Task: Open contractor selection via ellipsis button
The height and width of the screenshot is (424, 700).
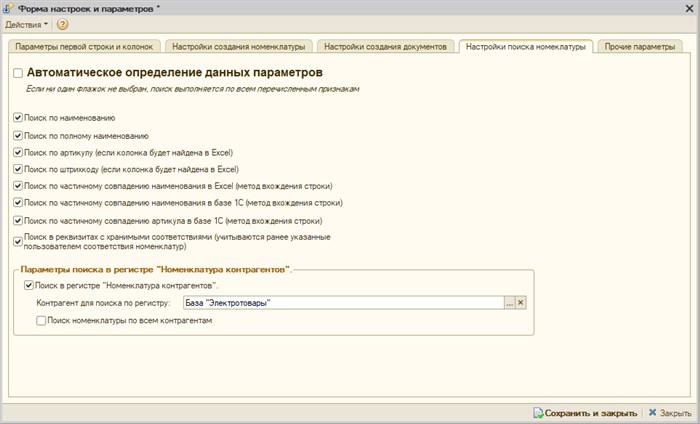Action: (x=509, y=303)
